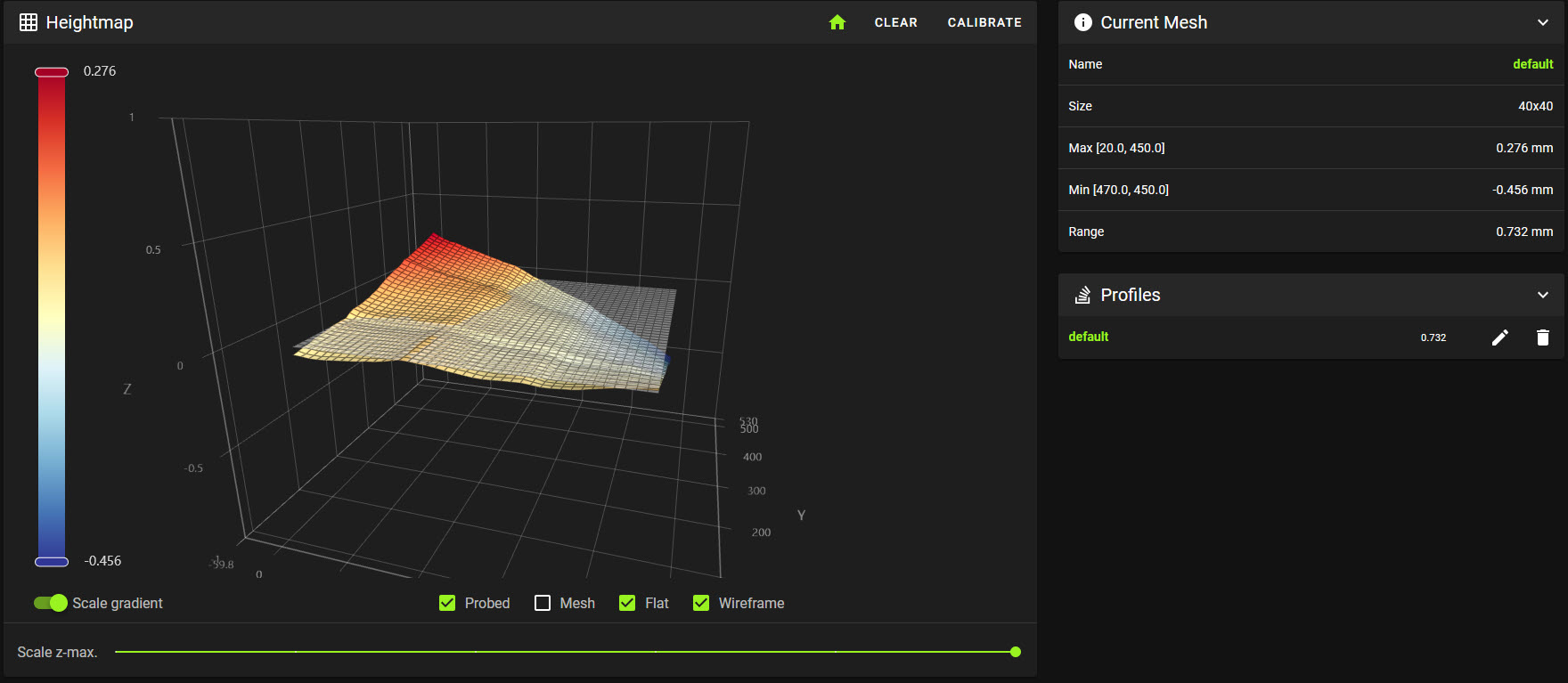Click the 3D heightmap surface plot
This screenshot has height=683, width=1568.
pos(484,315)
